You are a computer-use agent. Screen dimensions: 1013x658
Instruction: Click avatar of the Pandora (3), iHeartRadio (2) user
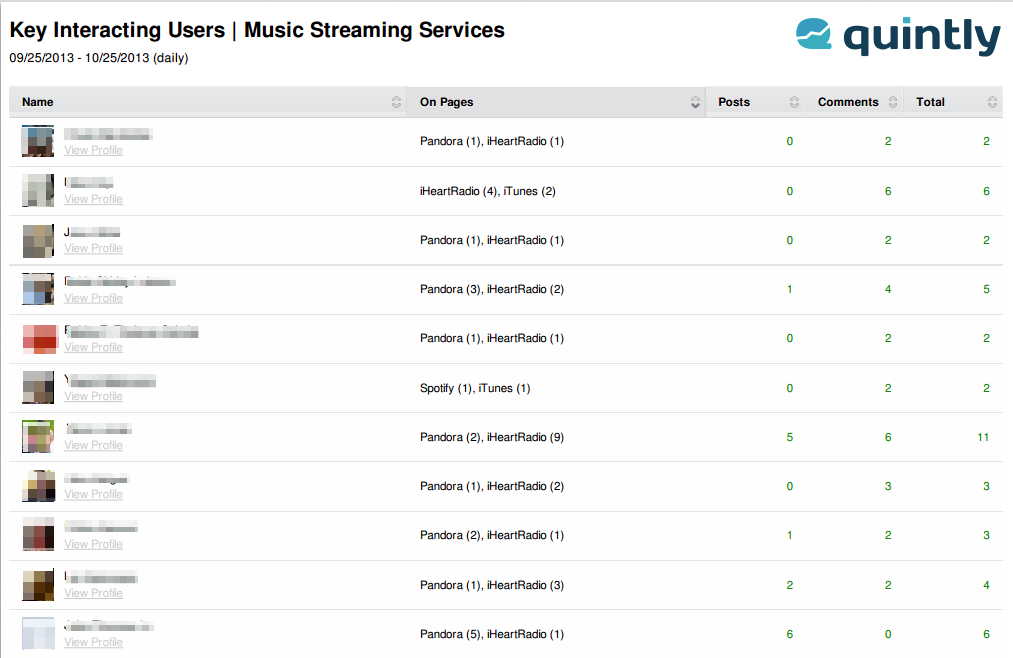(x=38, y=289)
